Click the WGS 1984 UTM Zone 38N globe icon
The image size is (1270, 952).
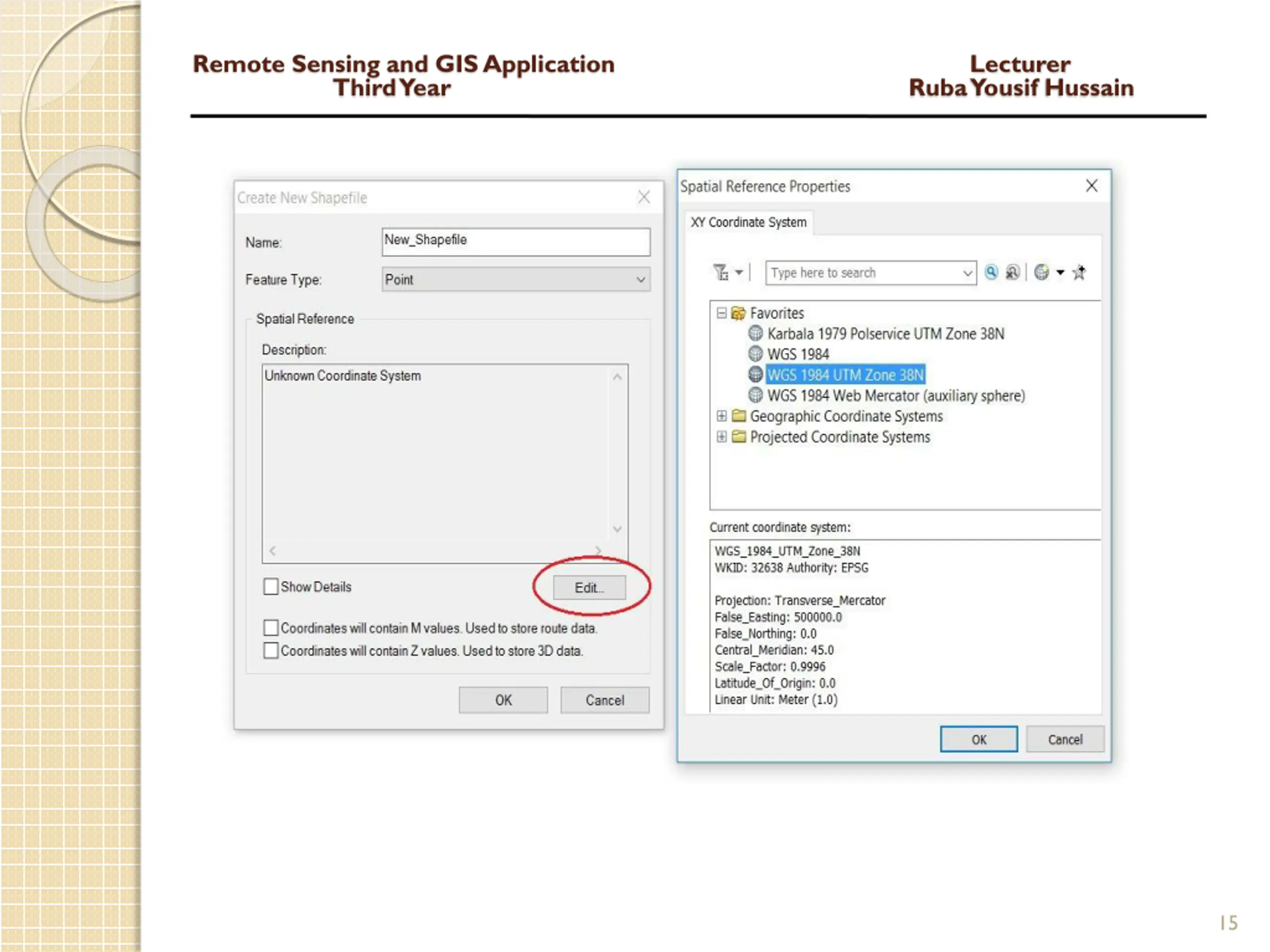pos(756,375)
